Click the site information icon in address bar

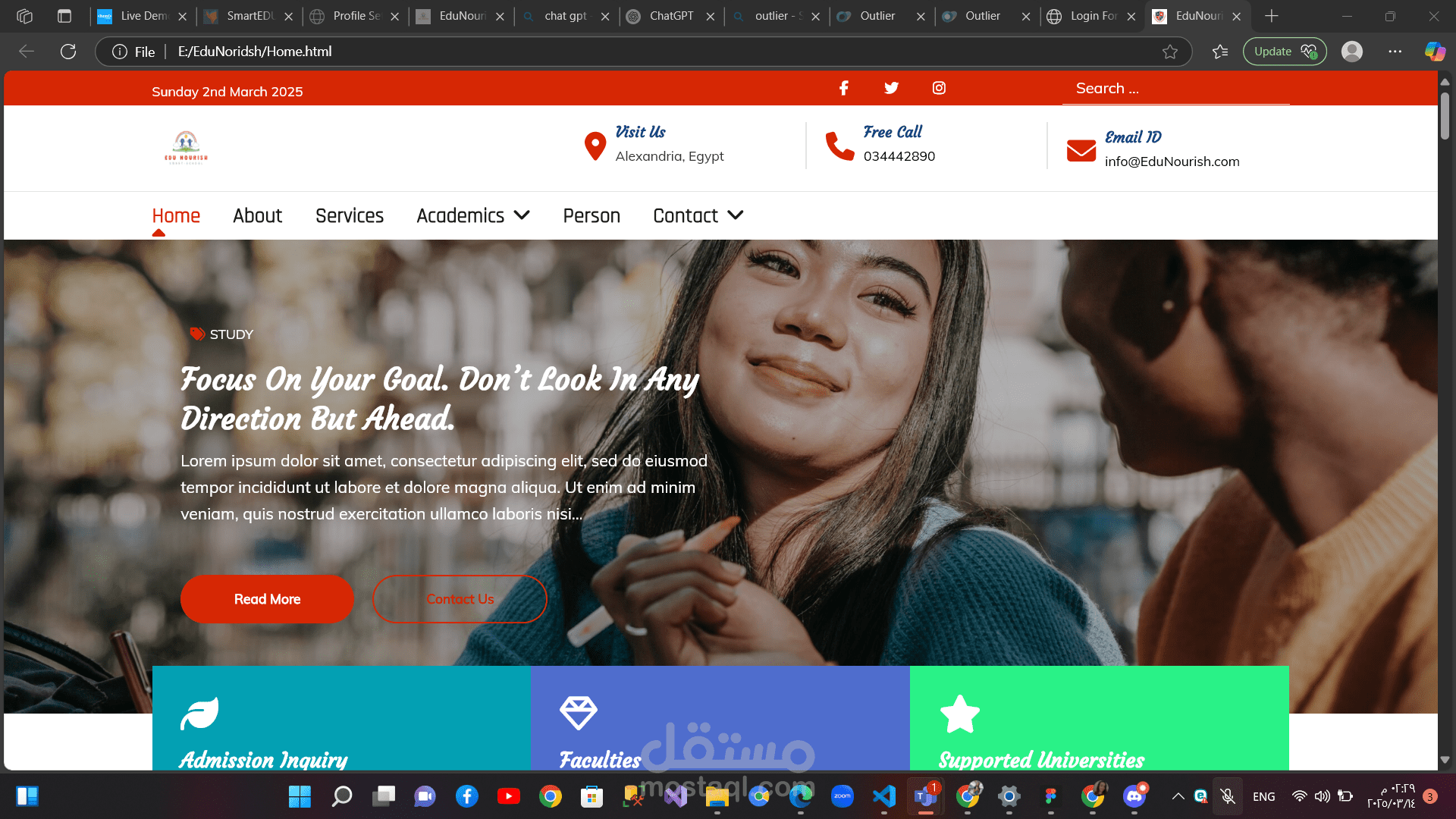[119, 52]
